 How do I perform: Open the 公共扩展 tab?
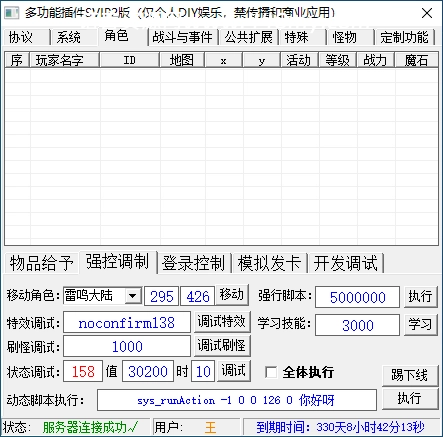(x=249, y=37)
